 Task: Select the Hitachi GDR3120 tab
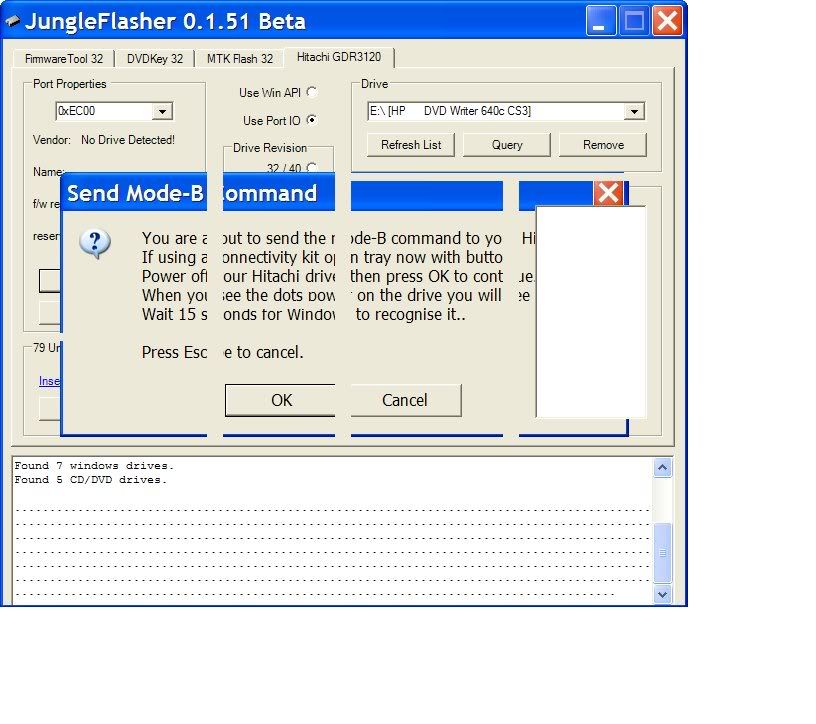click(x=338, y=57)
